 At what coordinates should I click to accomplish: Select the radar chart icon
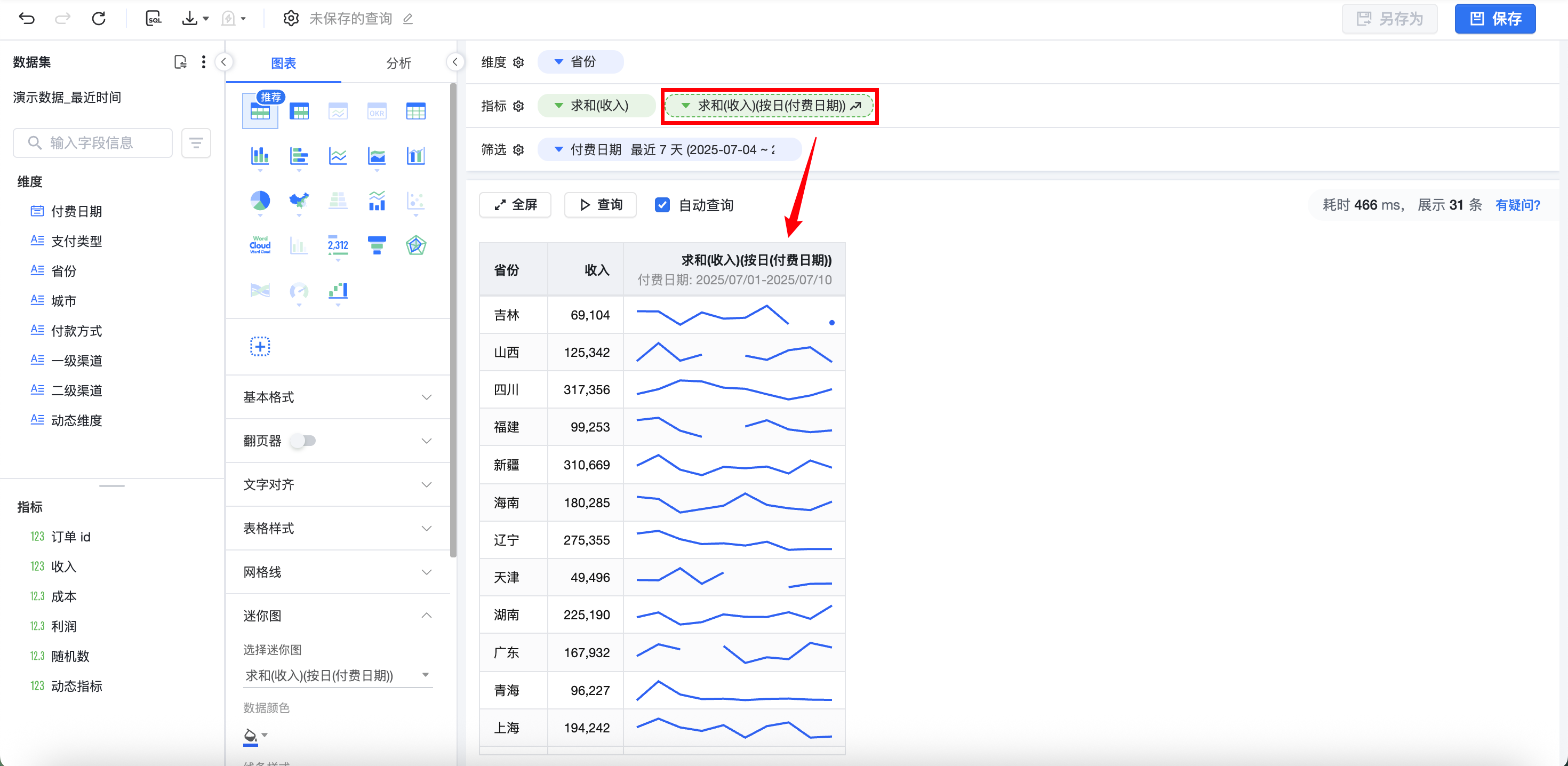(x=416, y=245)
